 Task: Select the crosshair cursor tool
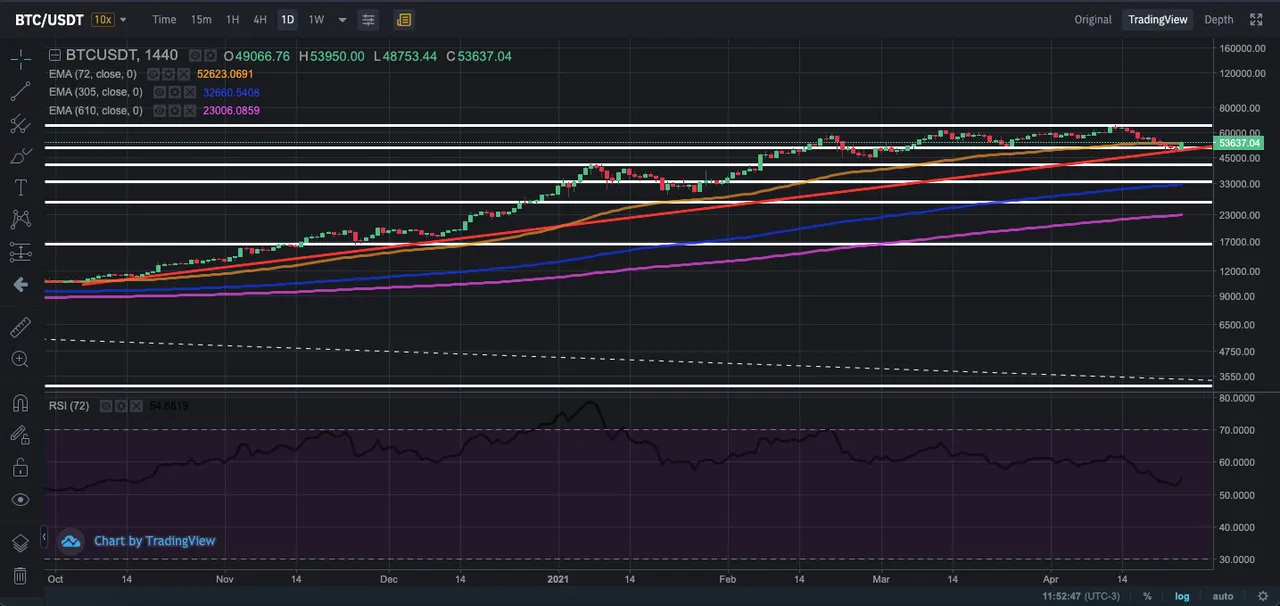pyautogui.click(x=20, y=59)
